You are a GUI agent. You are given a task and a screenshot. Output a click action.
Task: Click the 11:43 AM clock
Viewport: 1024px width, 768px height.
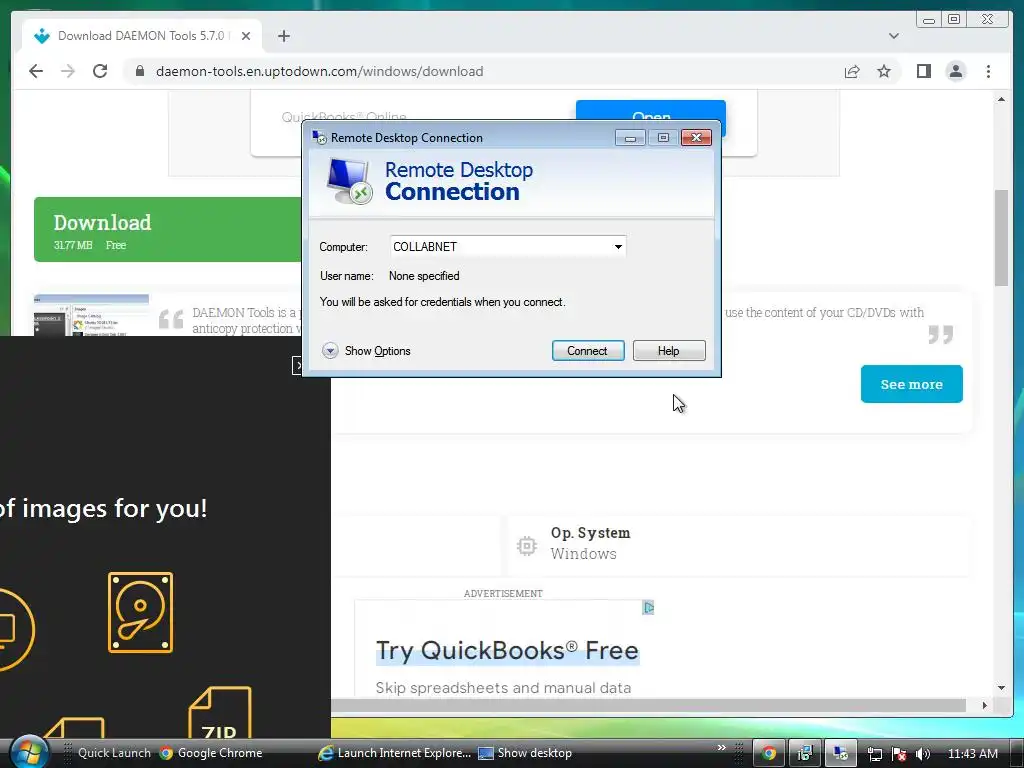[x=972, y=754]
